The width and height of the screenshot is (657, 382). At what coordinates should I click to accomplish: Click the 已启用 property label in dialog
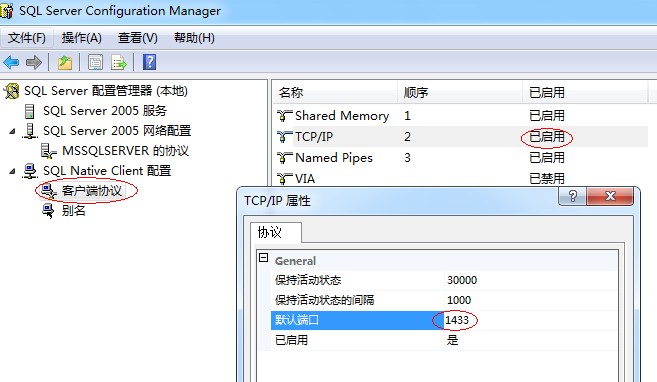[x=291, y=340]
